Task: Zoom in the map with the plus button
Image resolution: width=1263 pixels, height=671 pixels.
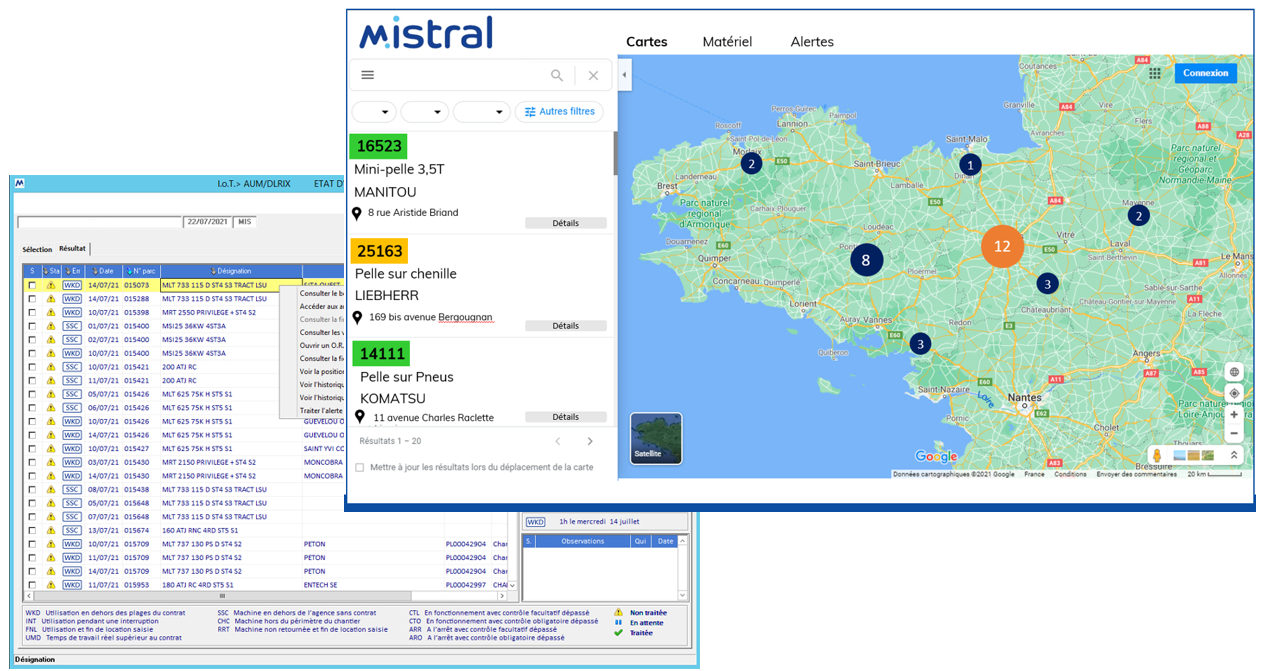Action: tap(1234, 414)
